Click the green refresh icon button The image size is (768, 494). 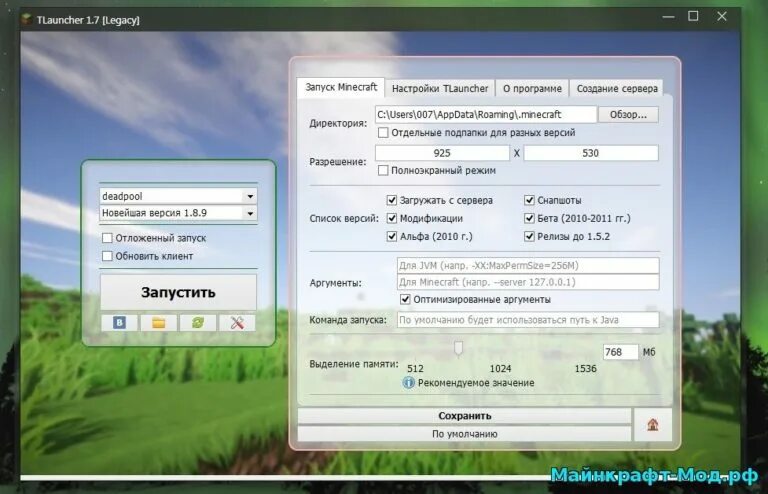(198, 323)
